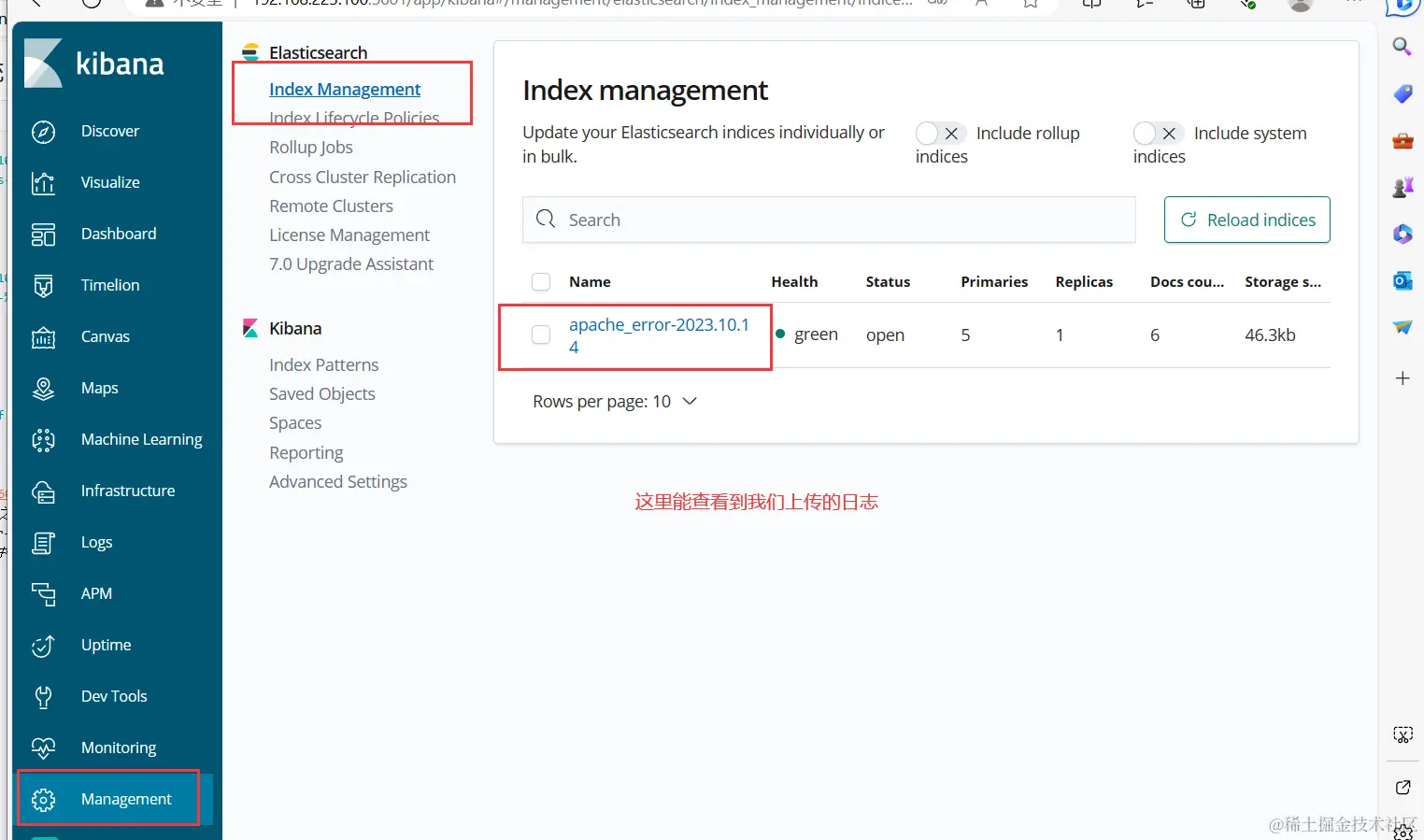
Task: Click the Elasticsearch section logo icon
Action: tap(250, 52)
